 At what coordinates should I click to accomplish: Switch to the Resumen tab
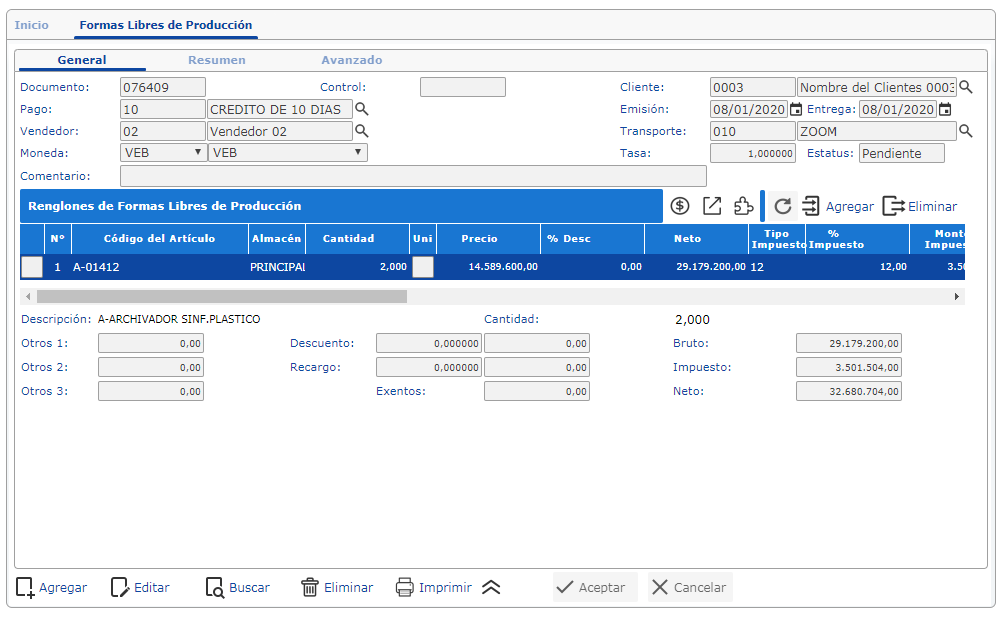pos(217,60)
